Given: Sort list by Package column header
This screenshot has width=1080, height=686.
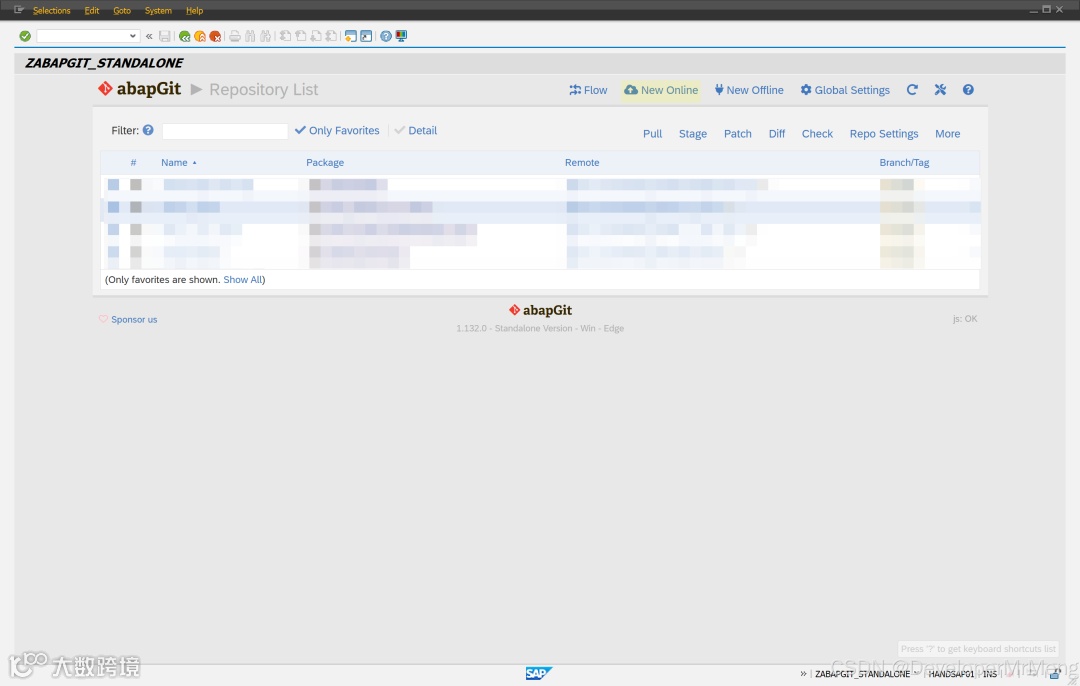Looking at the screenshot, I should point(325,163).
